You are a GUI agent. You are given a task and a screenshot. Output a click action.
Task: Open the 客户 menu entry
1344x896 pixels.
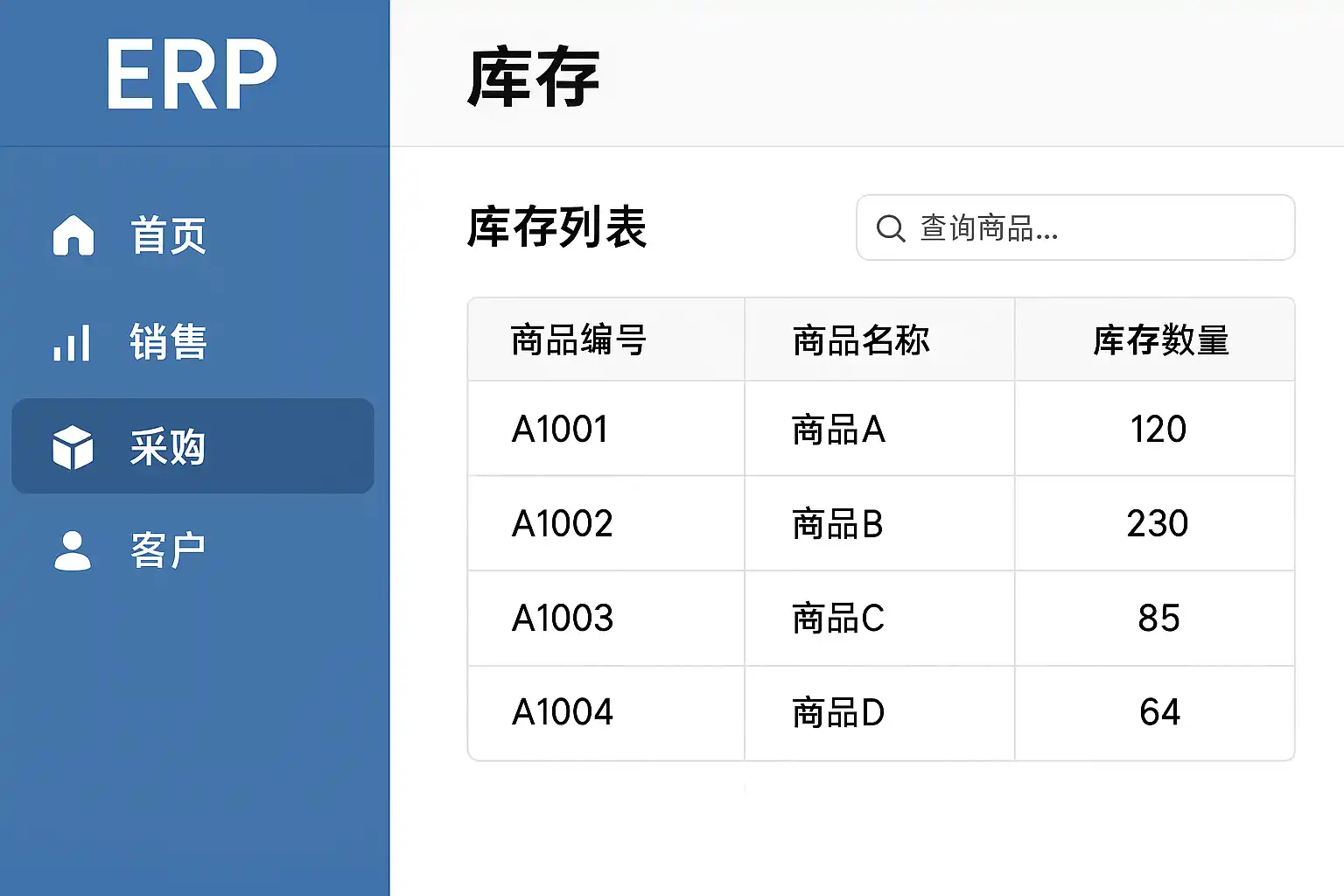coord(168,551)
